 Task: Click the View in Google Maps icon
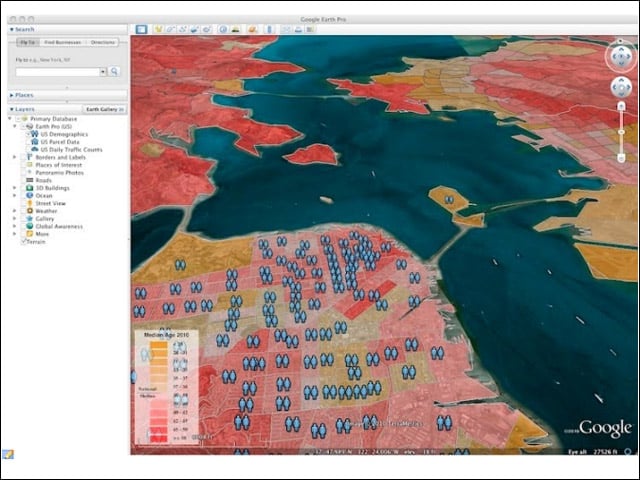coord(311,29)
